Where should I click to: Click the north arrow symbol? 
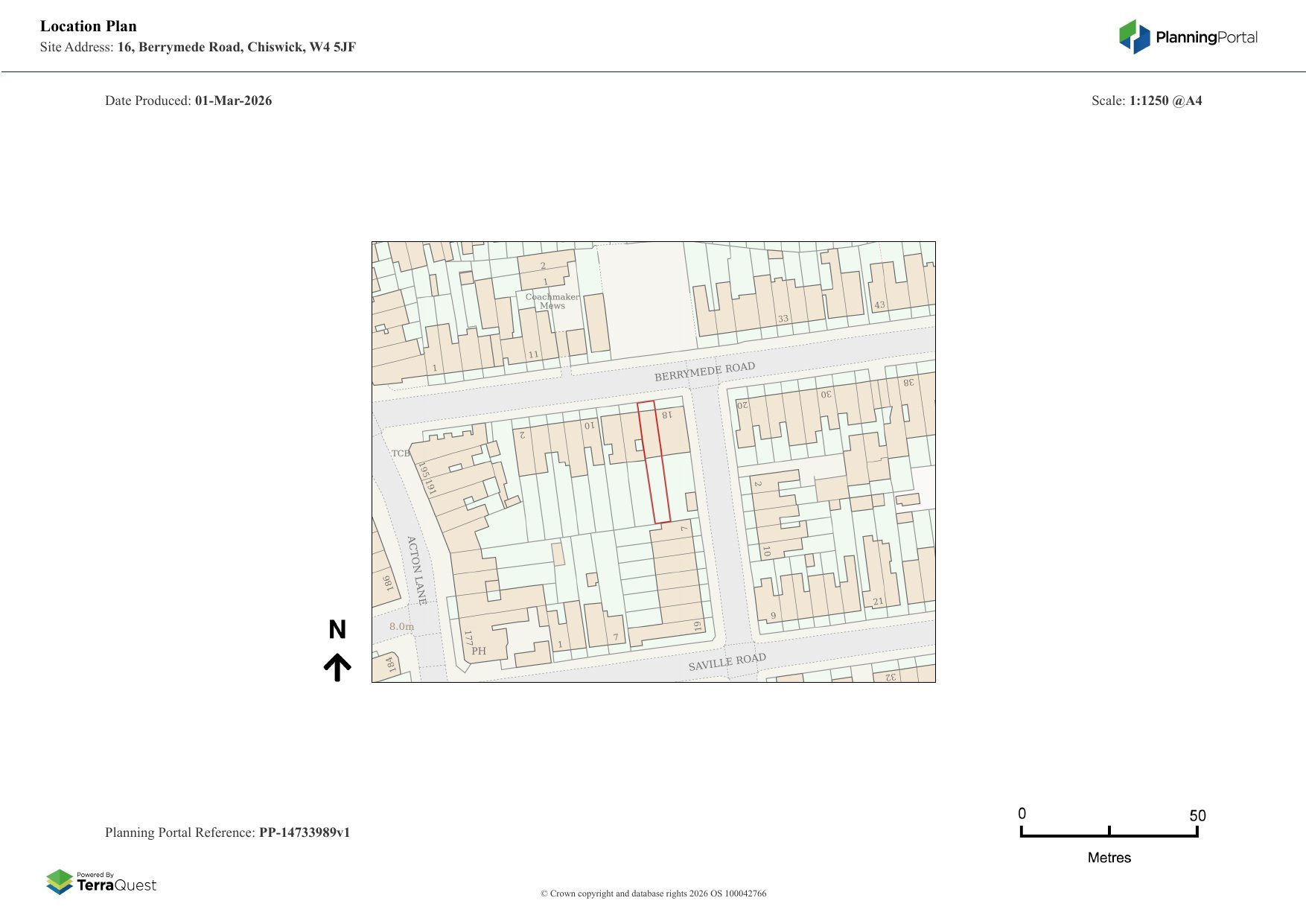coord(337,667)
